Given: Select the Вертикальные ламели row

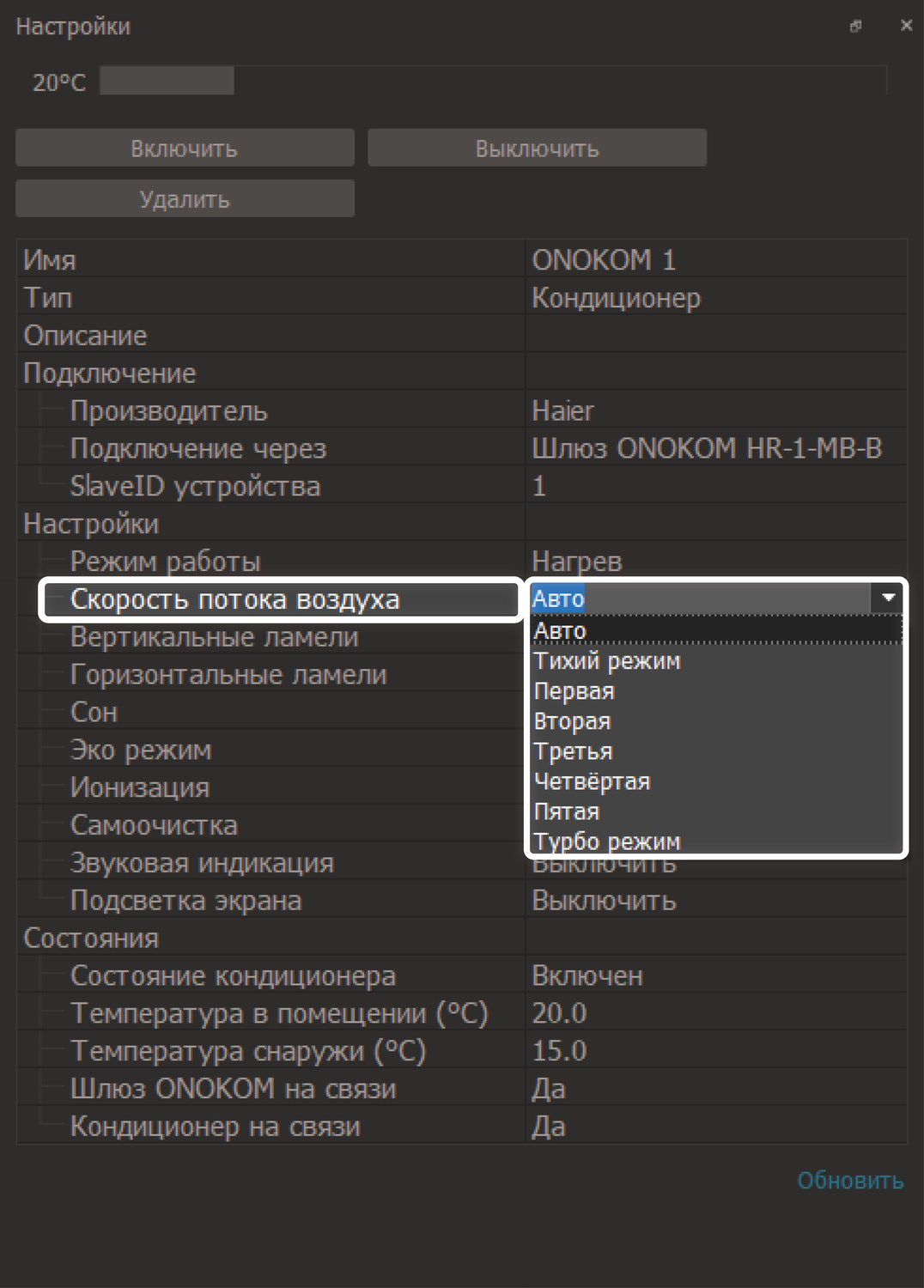Looking at the screenshot, I should [x=215, y=637].
